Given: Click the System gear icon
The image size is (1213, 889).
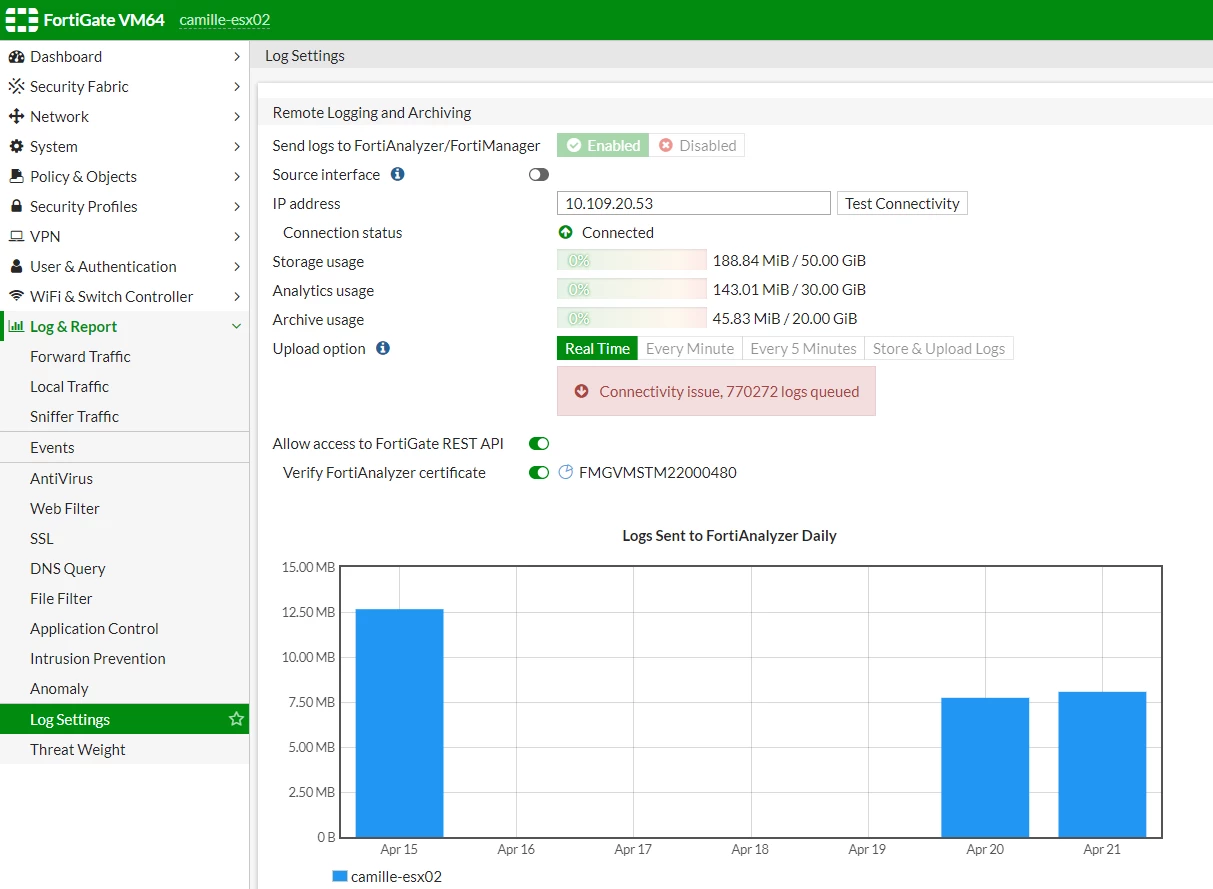Looking at the screenshot, I should pyautogui.click(x=16, y=147).
